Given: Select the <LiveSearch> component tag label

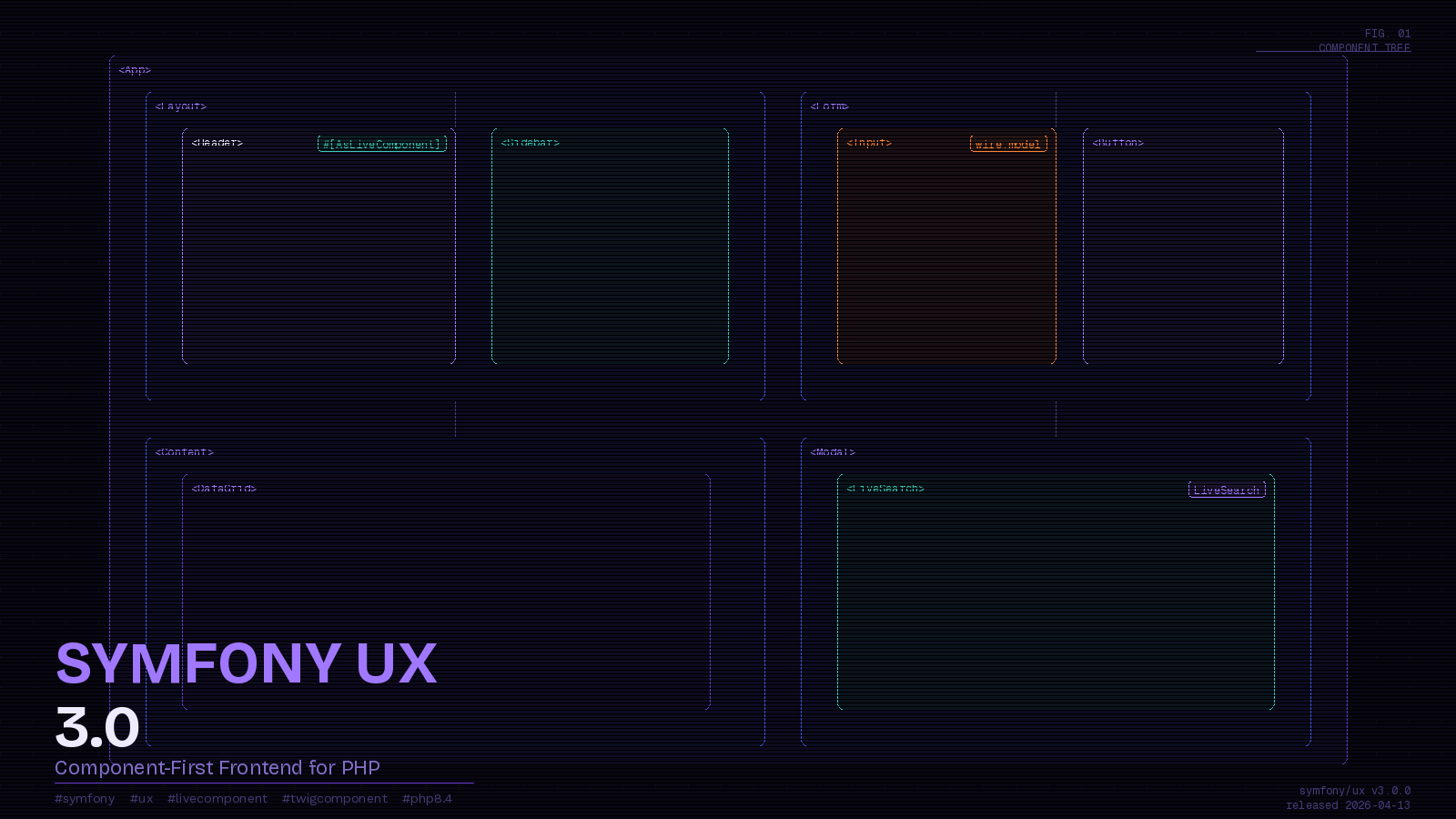Looking at the screenshot, I should tap(885, 489).
